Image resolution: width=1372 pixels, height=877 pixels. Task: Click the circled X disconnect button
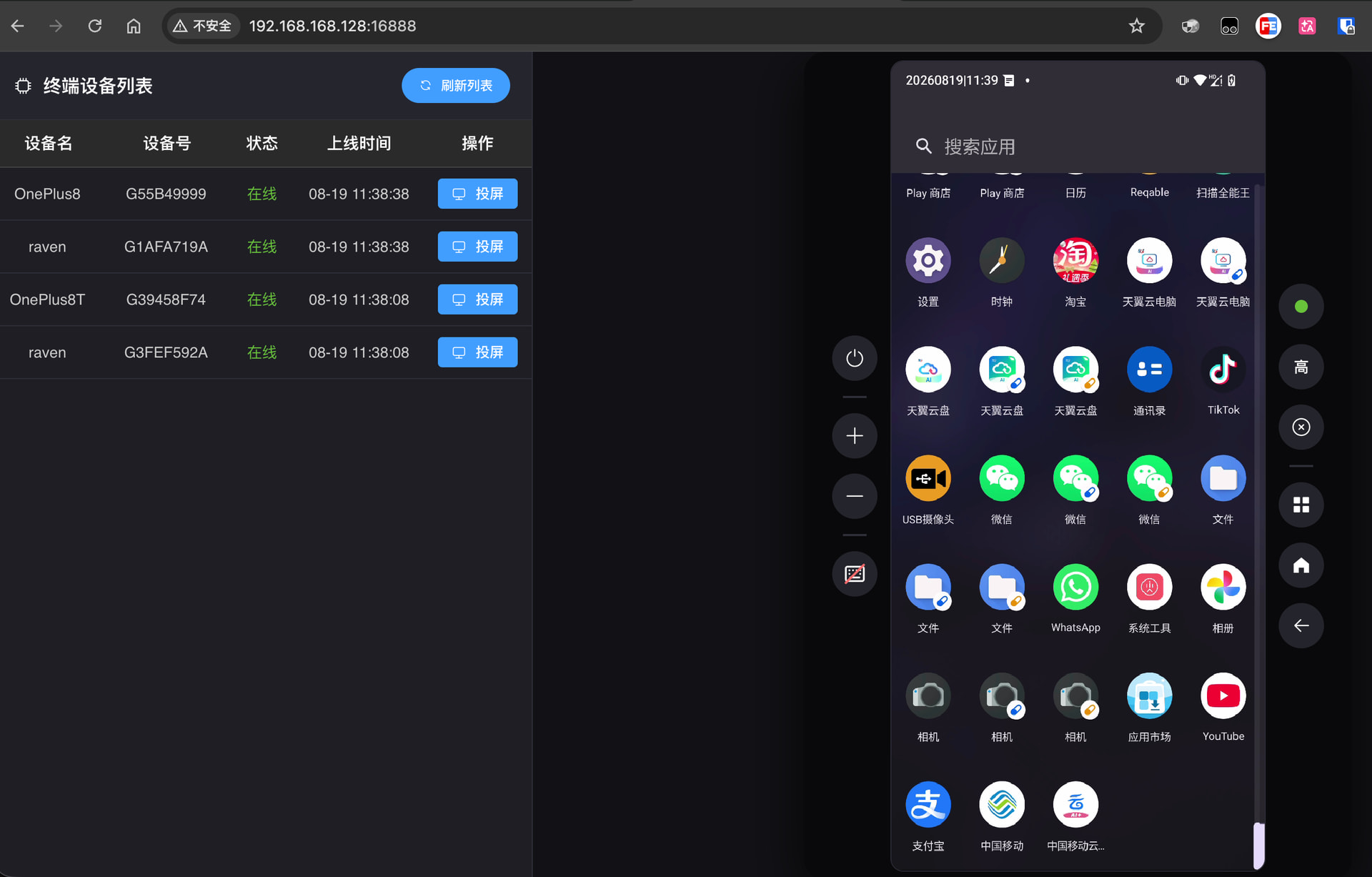point(1301,427)
